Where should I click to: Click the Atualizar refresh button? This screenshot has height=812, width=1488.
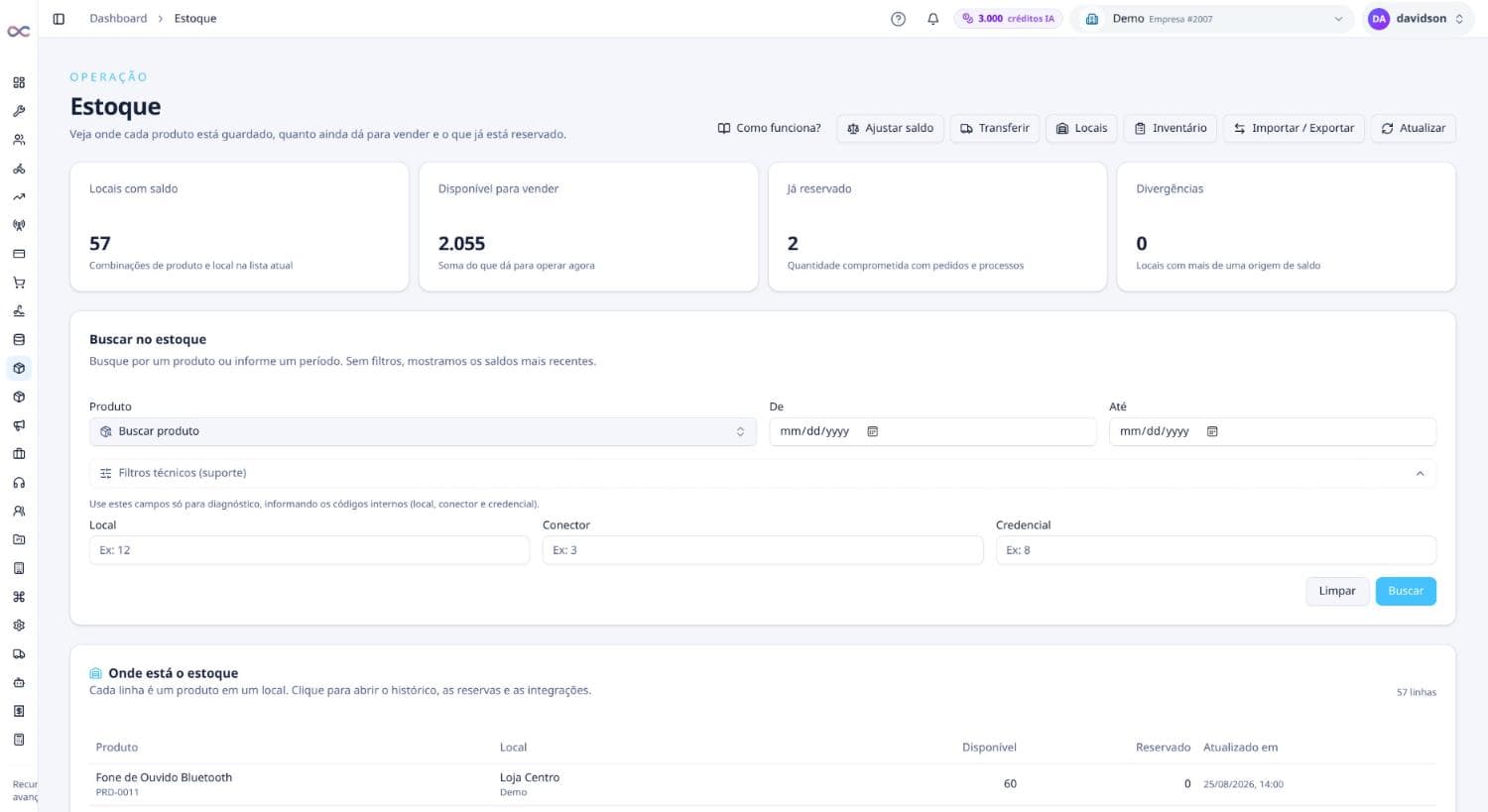pyautogui.click(x=1414, y=128)
